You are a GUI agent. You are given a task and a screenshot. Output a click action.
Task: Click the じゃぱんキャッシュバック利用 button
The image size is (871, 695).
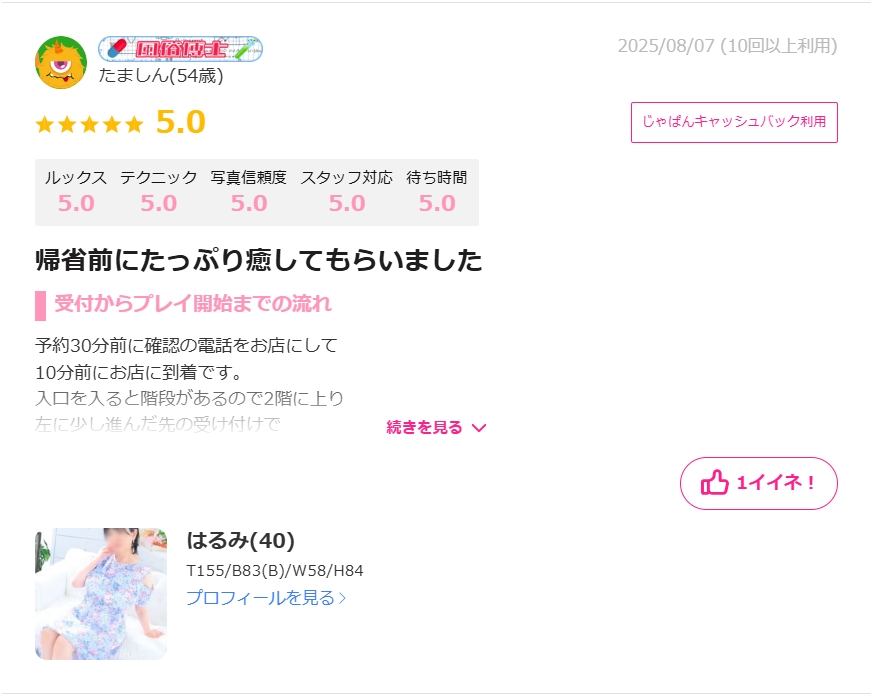tap(734, 122)
